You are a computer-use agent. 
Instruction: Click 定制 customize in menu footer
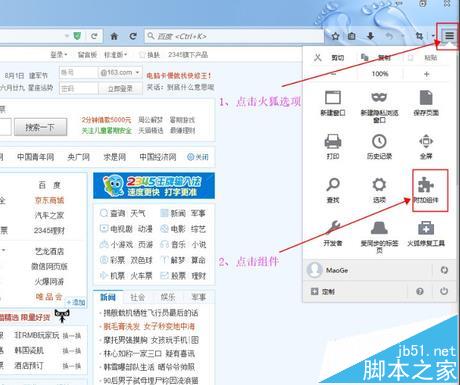pos(323,292)
